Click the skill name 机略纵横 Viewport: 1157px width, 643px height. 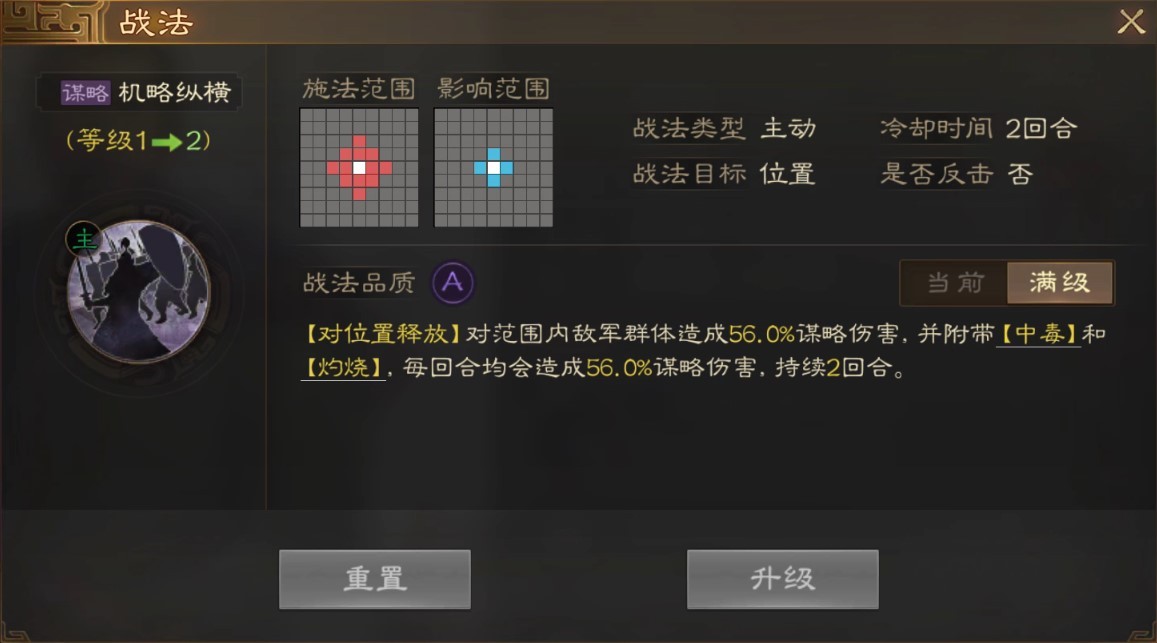(175, 92)
